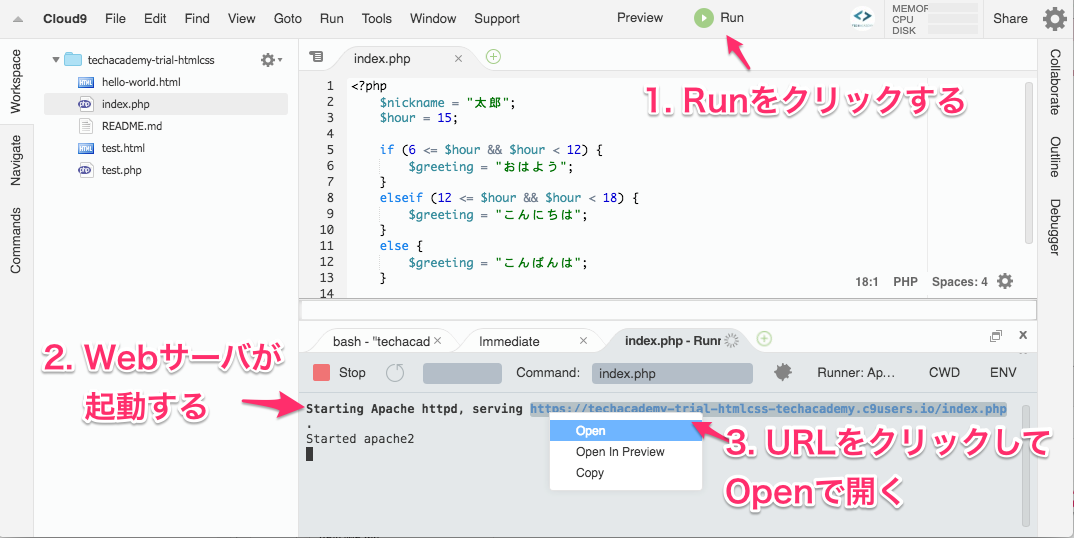
Task: Choose Open In Preview from context menu
Action: click(620, 452)
